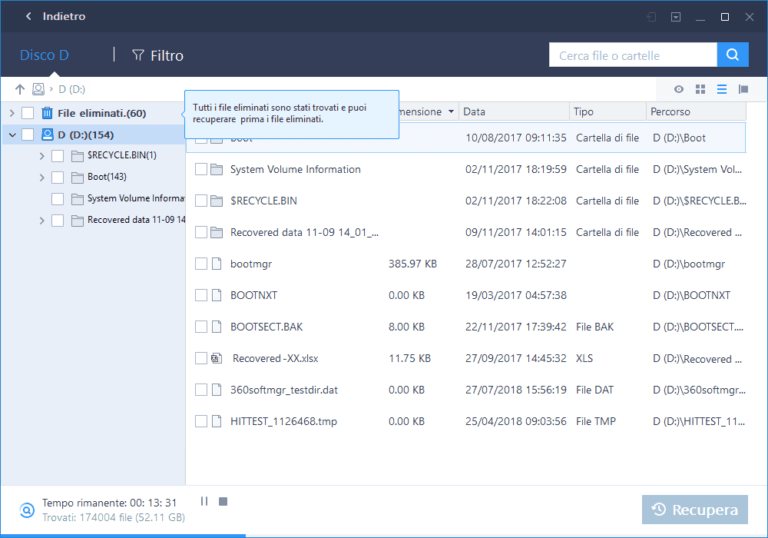The image size is (768, 538).
Task: Expand the $RECYCLE.BIN(1) tree node
Action: click(x=42, y=156)
